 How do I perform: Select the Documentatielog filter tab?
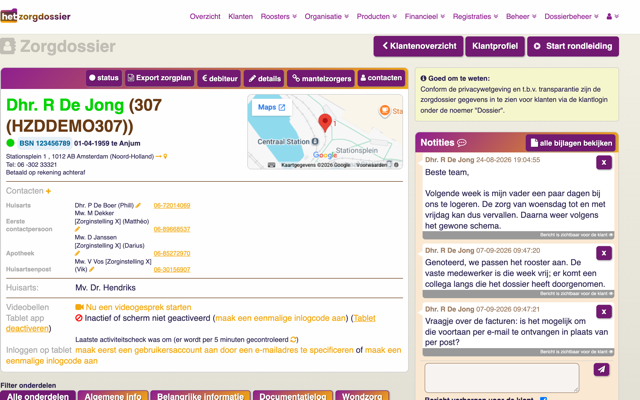[x=293, y=396]
